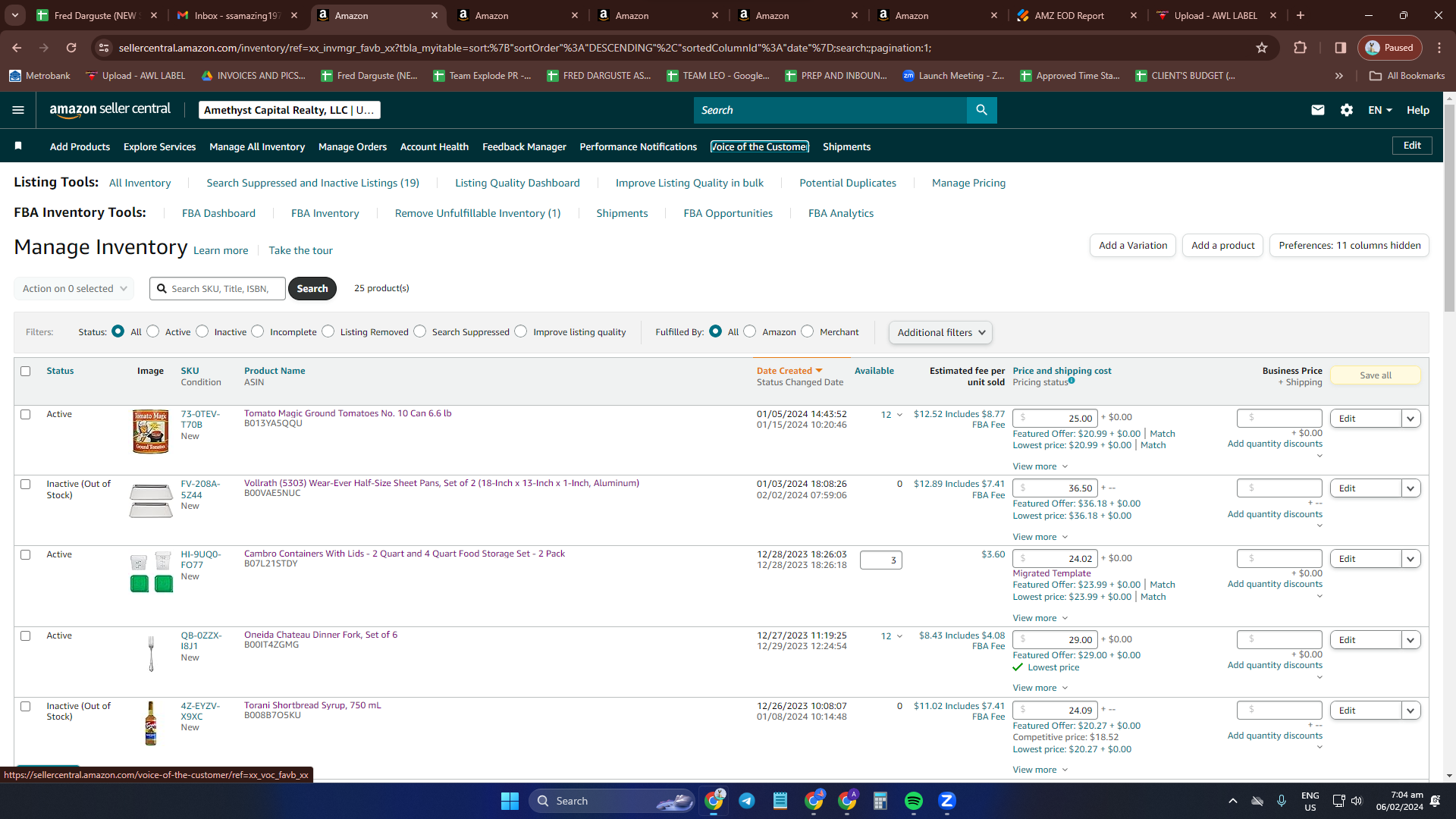Tick the select-all checkbox in table header

(x=26, y=372)
